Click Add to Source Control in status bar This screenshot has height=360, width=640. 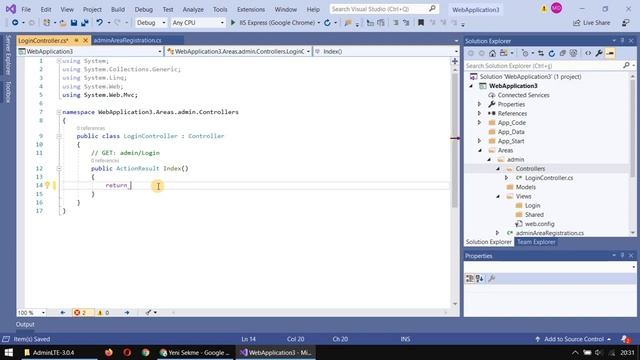[573, 339]
